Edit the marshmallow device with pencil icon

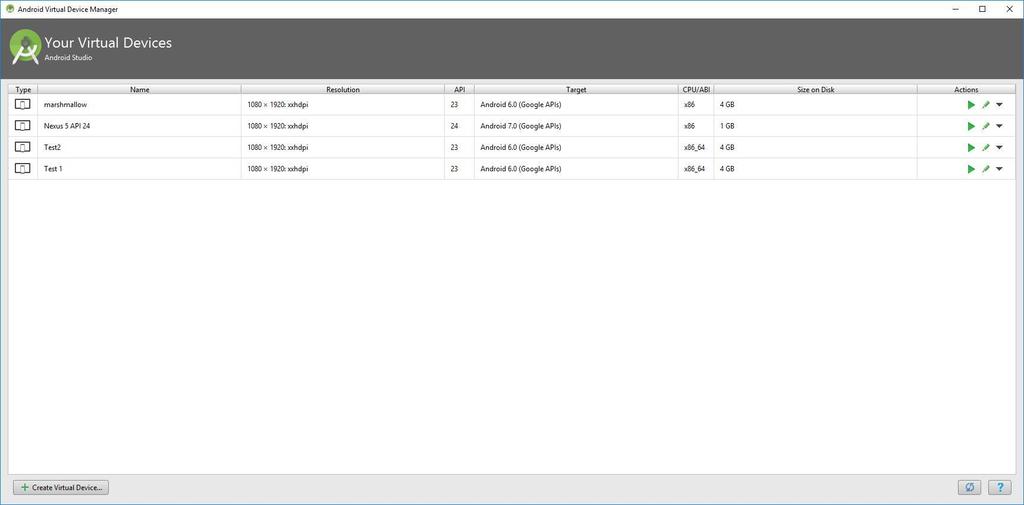(985, 105)
